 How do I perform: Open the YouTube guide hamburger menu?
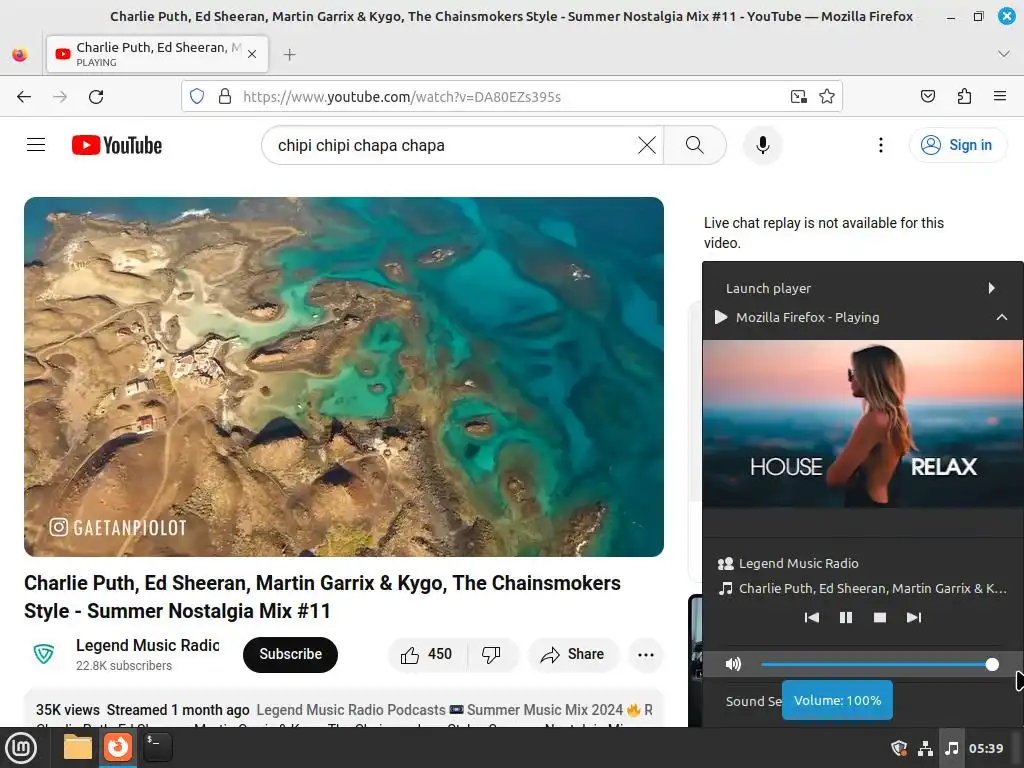(x=36, y=145)
